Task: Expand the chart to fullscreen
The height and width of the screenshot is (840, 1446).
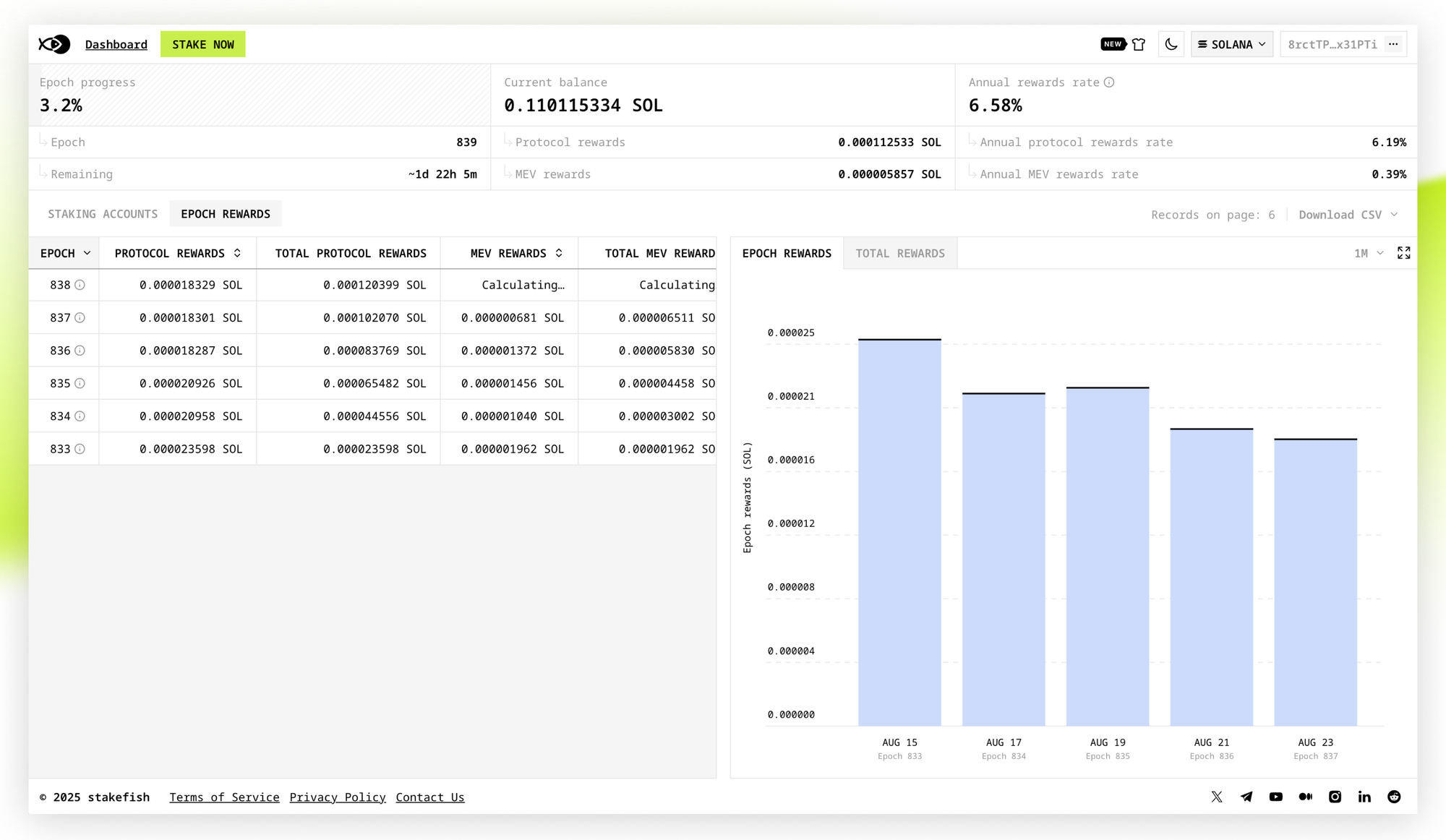Action: [x=1403, y=253]
